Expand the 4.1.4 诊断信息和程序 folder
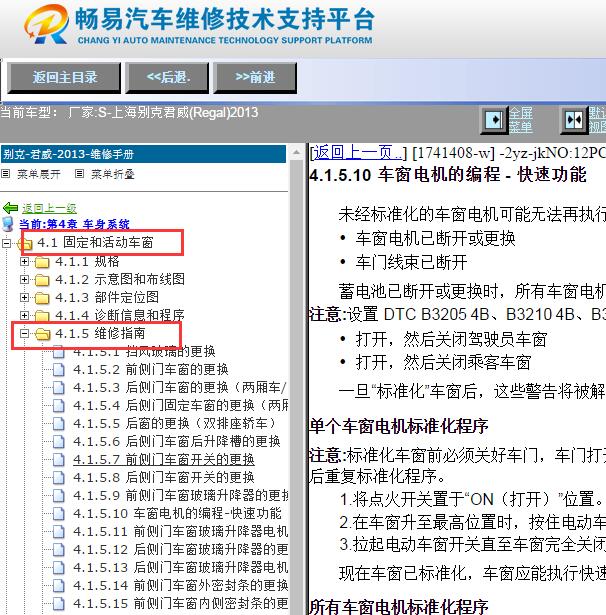The image size is (606, 615). [x=24, y=315]
